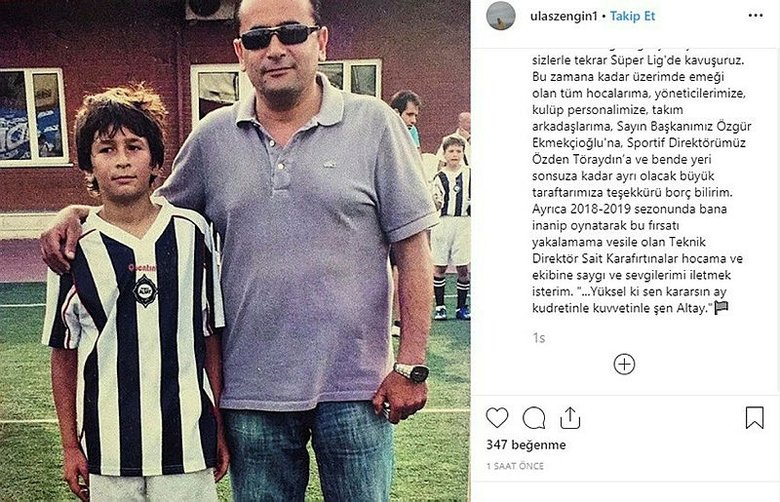Load more comments with plus circle
The width and height of the screenshot is (780, 502).
[x=624, y=364]
